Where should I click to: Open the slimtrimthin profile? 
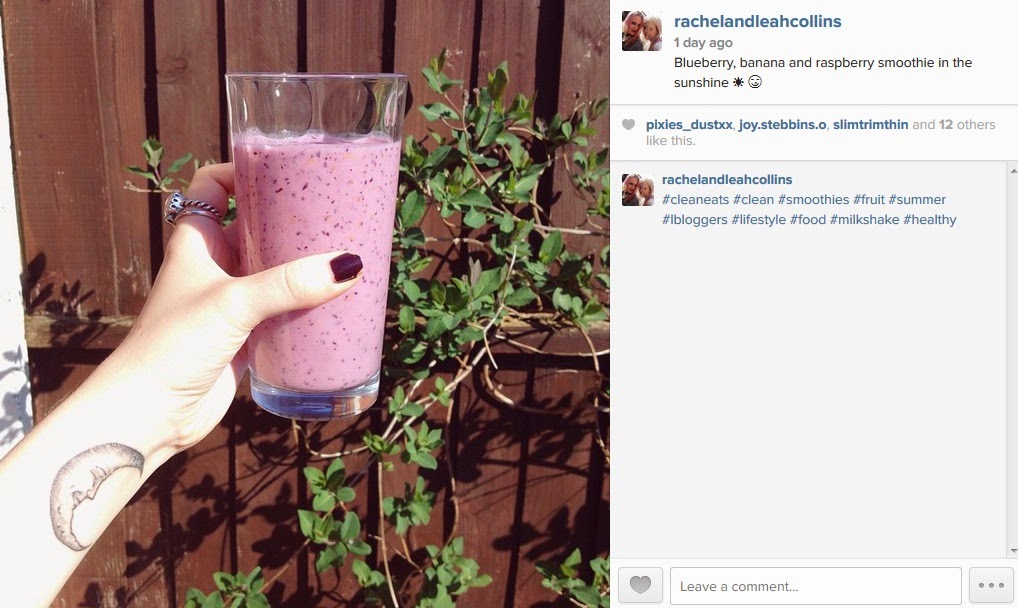point(870,125)
